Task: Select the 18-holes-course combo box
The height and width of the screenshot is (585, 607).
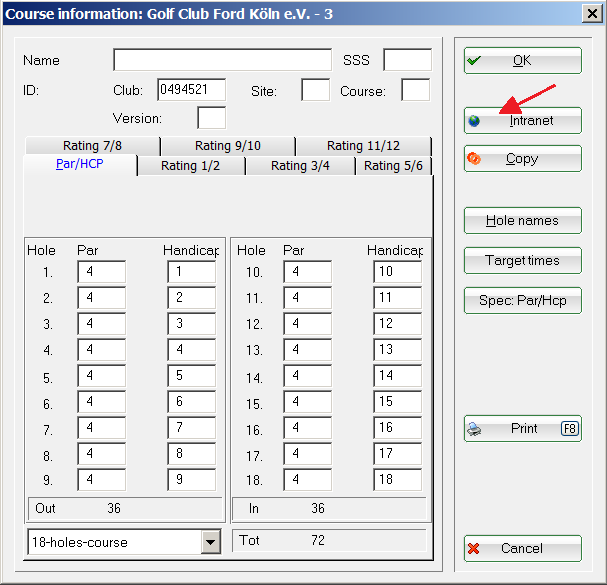Action: (124, 542)
